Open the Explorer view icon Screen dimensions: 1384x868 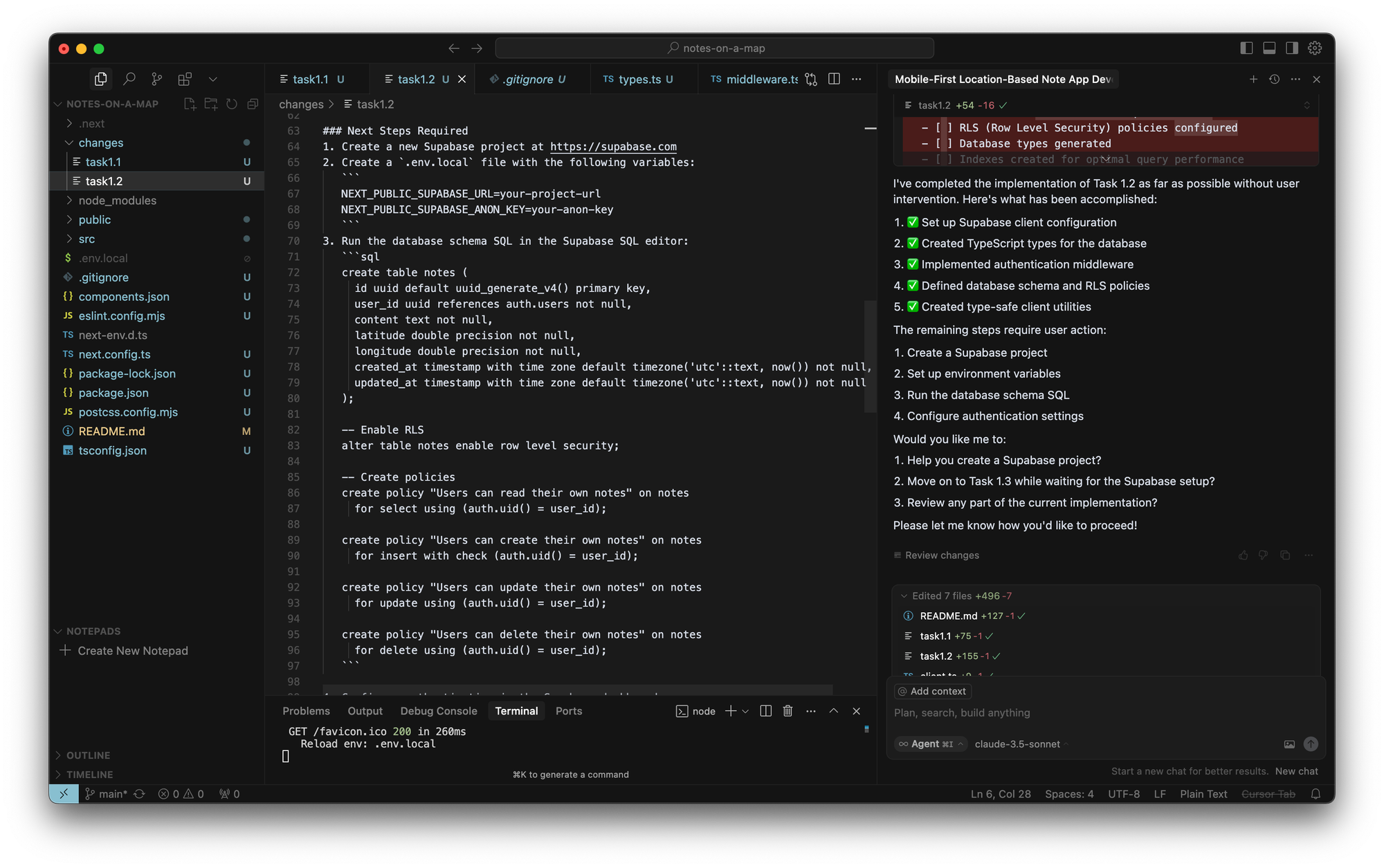coord(101,79)
